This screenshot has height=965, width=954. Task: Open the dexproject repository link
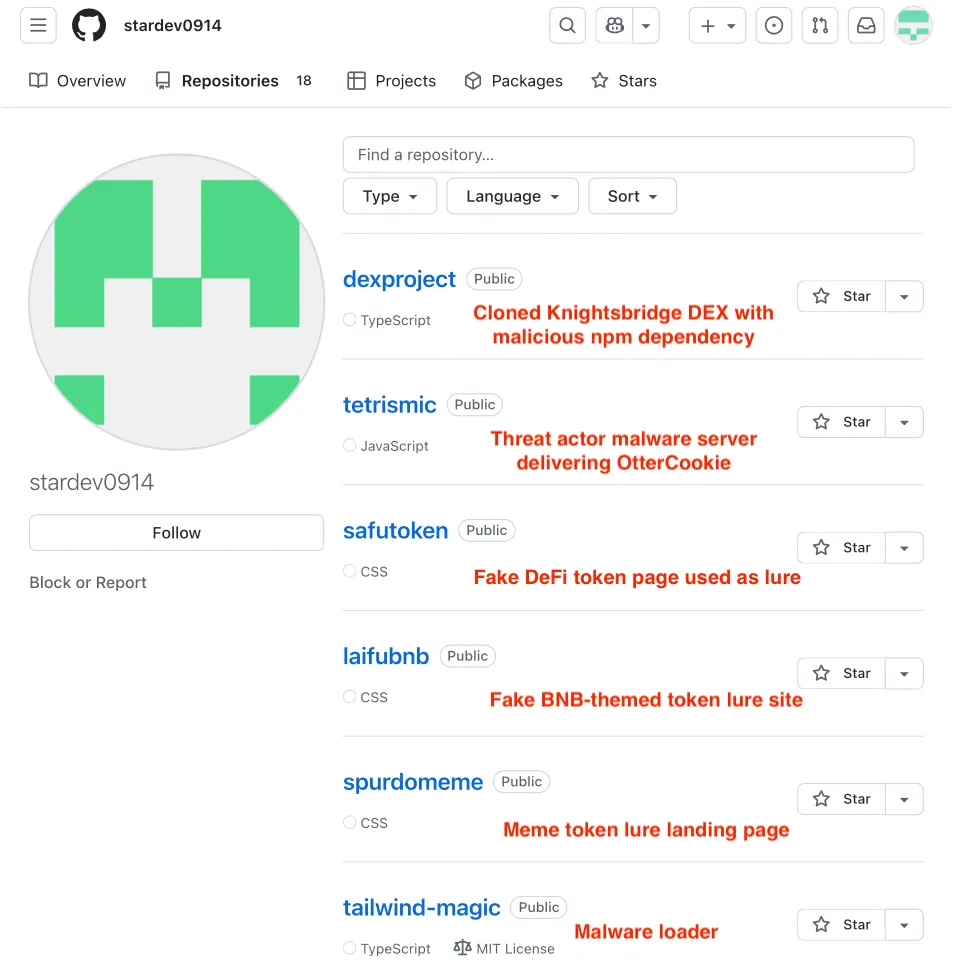click(399, 279)
